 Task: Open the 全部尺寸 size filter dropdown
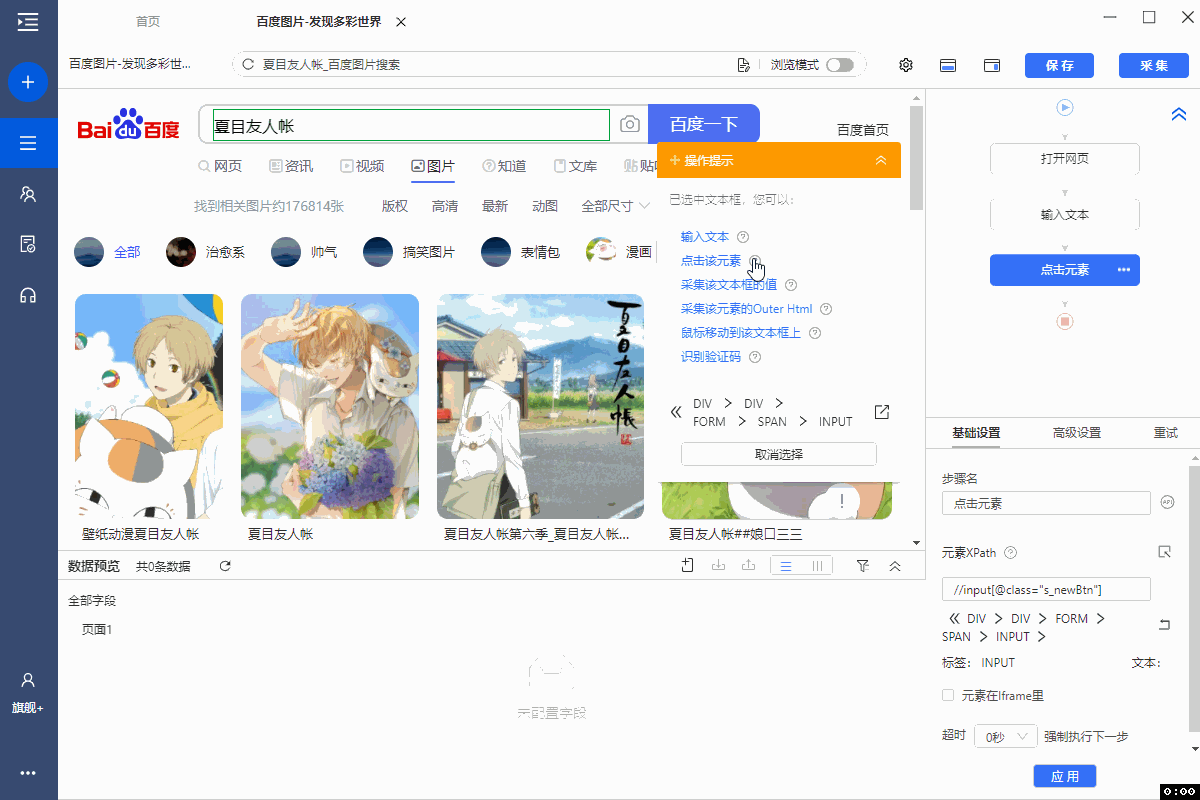click(x=616, y=206)
